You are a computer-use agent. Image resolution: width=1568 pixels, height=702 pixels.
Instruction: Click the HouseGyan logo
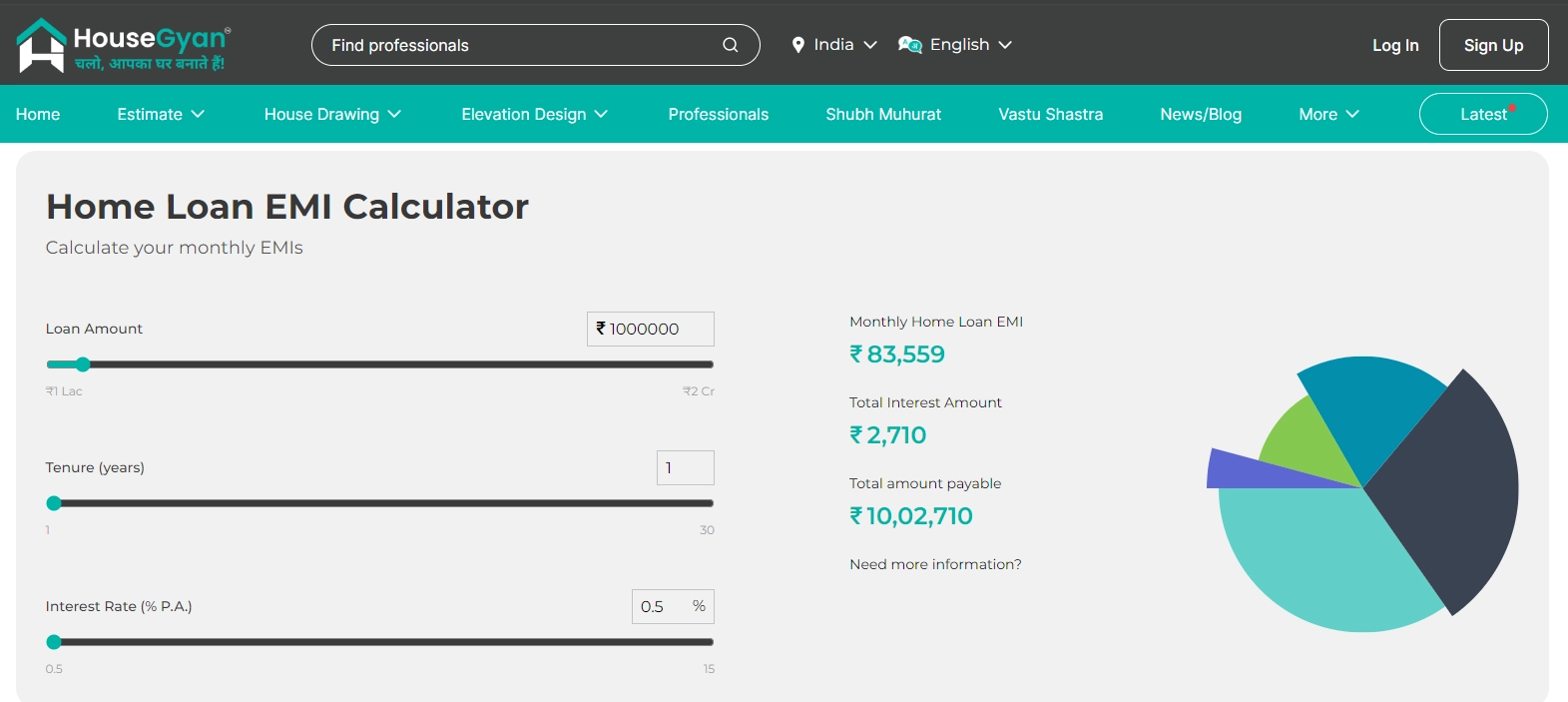(122, 46)
